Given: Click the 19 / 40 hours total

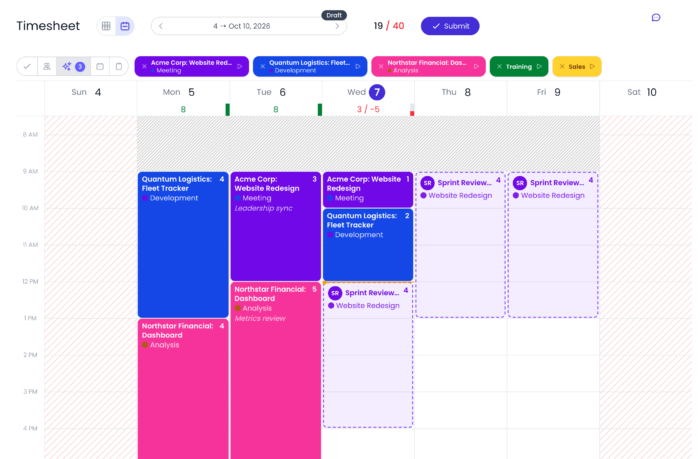Looking at the screenshot, I should [x=389, y=26].
